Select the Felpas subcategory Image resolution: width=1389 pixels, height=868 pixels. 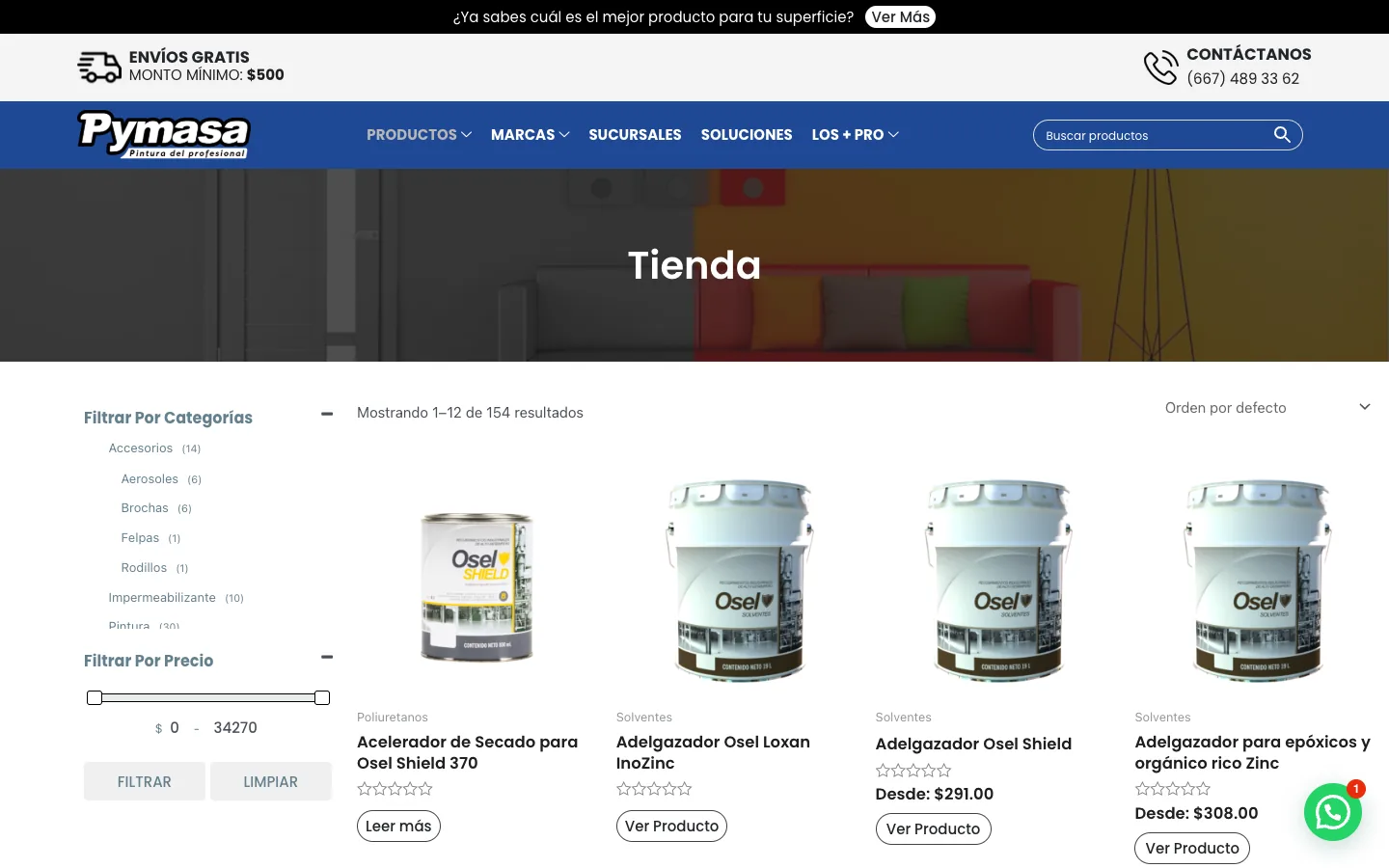(140, 538)
